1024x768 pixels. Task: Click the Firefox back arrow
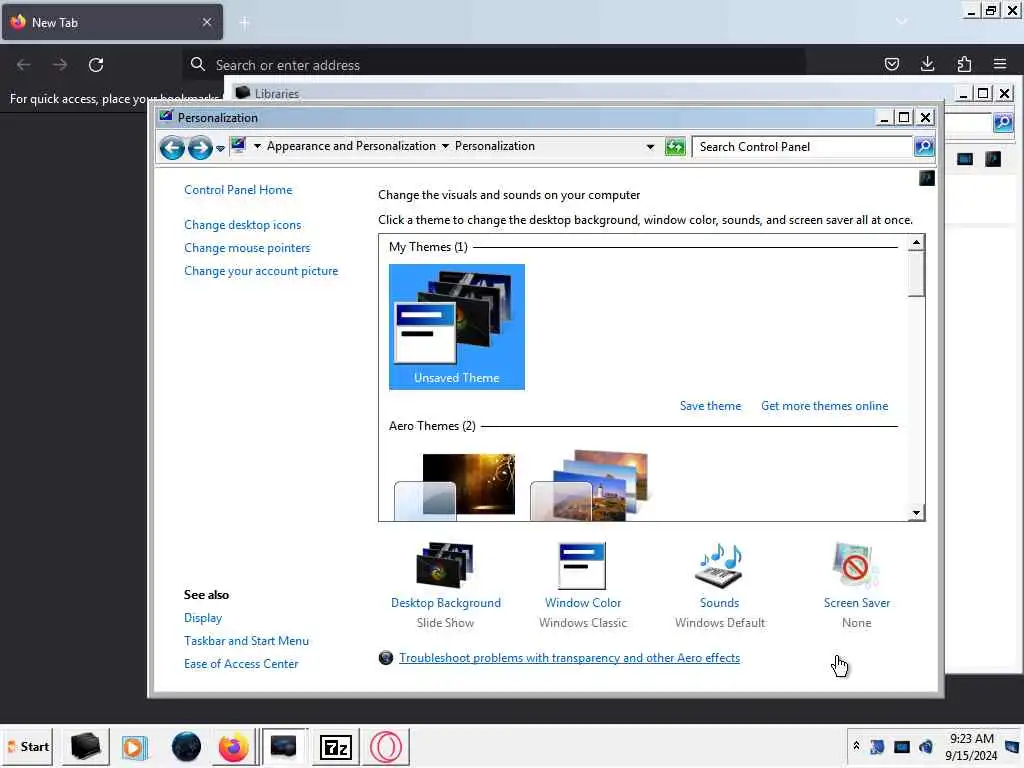coord(24,65)
